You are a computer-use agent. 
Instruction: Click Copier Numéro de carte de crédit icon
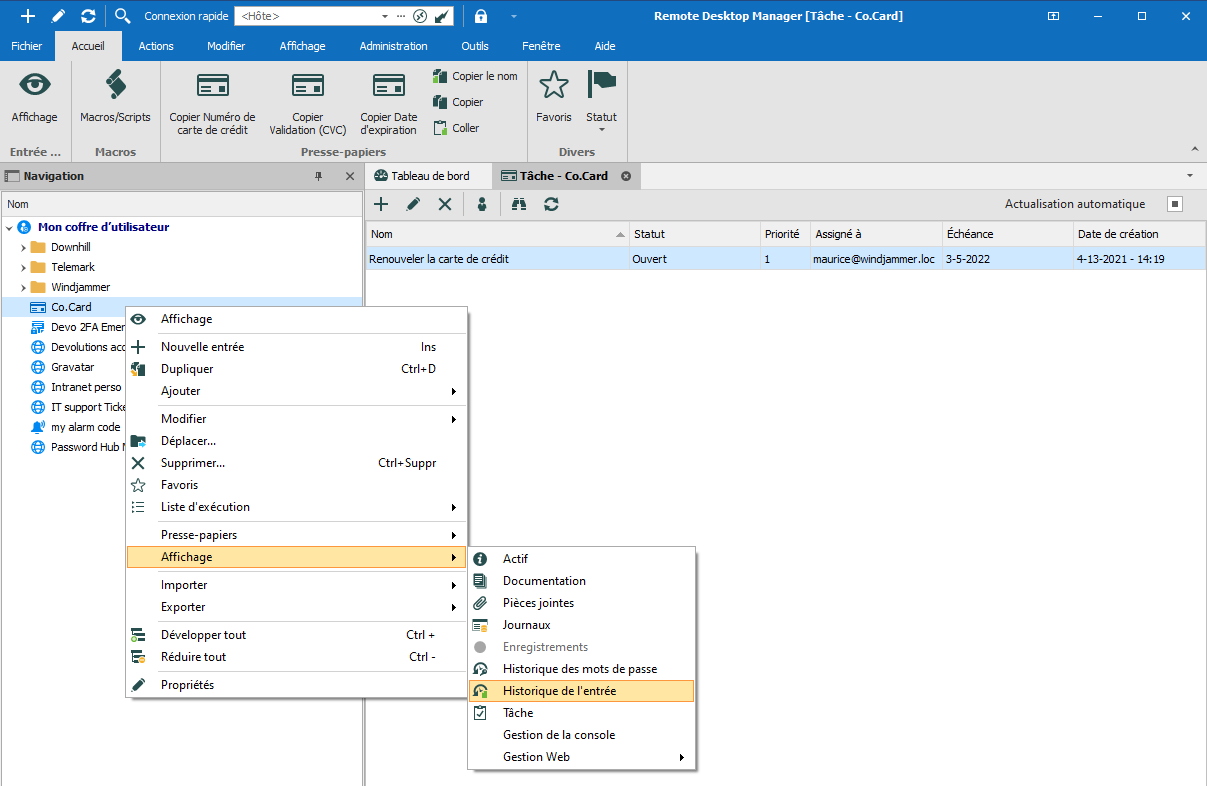[x=212, y=87]
